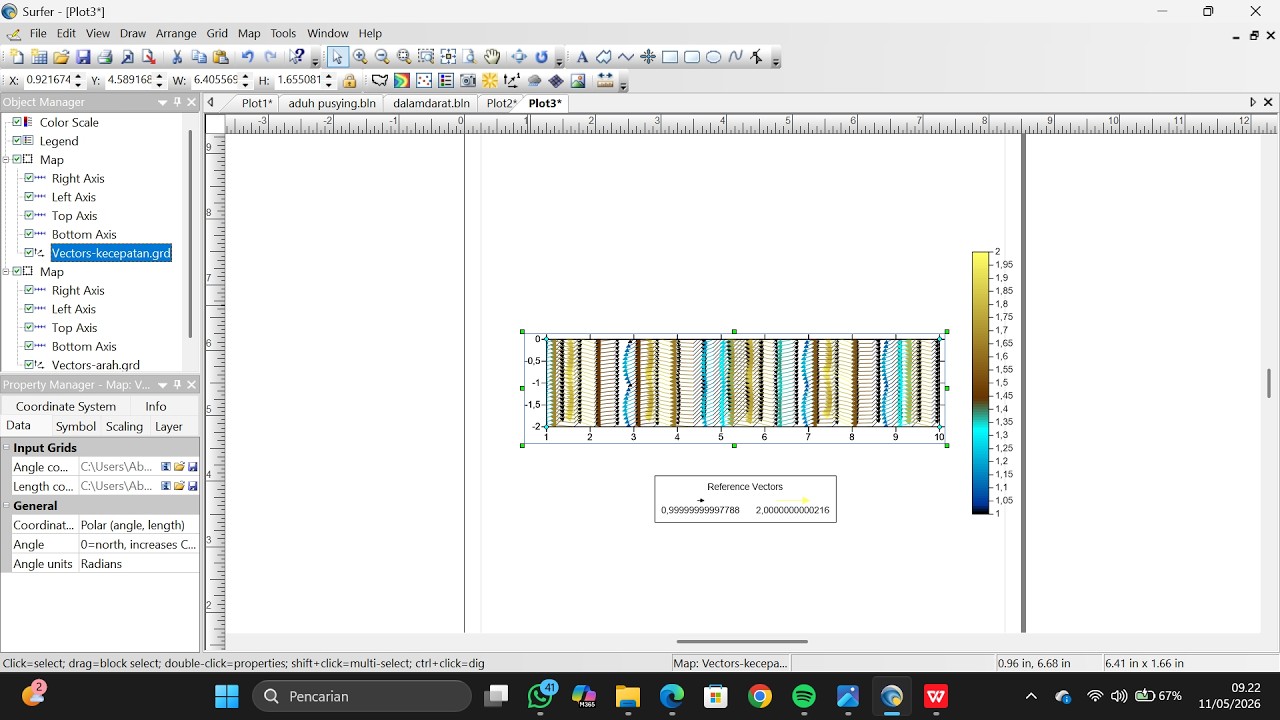Screen dimensions: 1280x720
Task: Toggle second Map's Right Axis checkbox
Action: click(x=29, y=290)
